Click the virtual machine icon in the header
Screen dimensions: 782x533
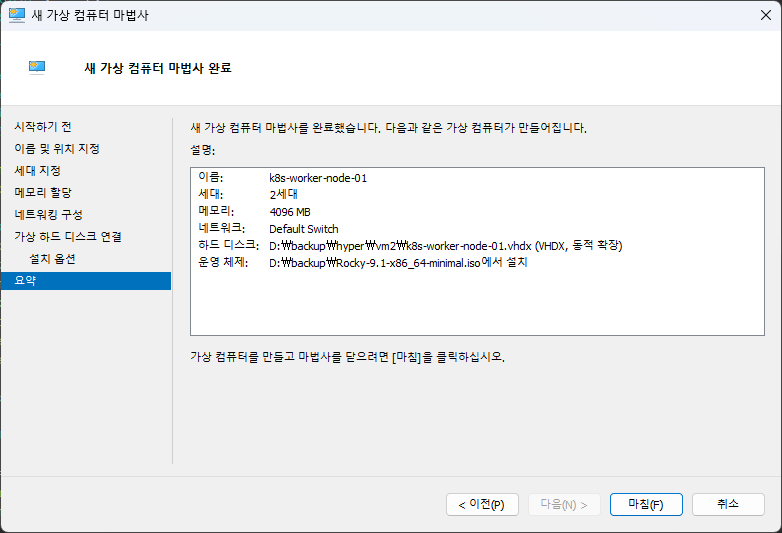tap(37, 68)
